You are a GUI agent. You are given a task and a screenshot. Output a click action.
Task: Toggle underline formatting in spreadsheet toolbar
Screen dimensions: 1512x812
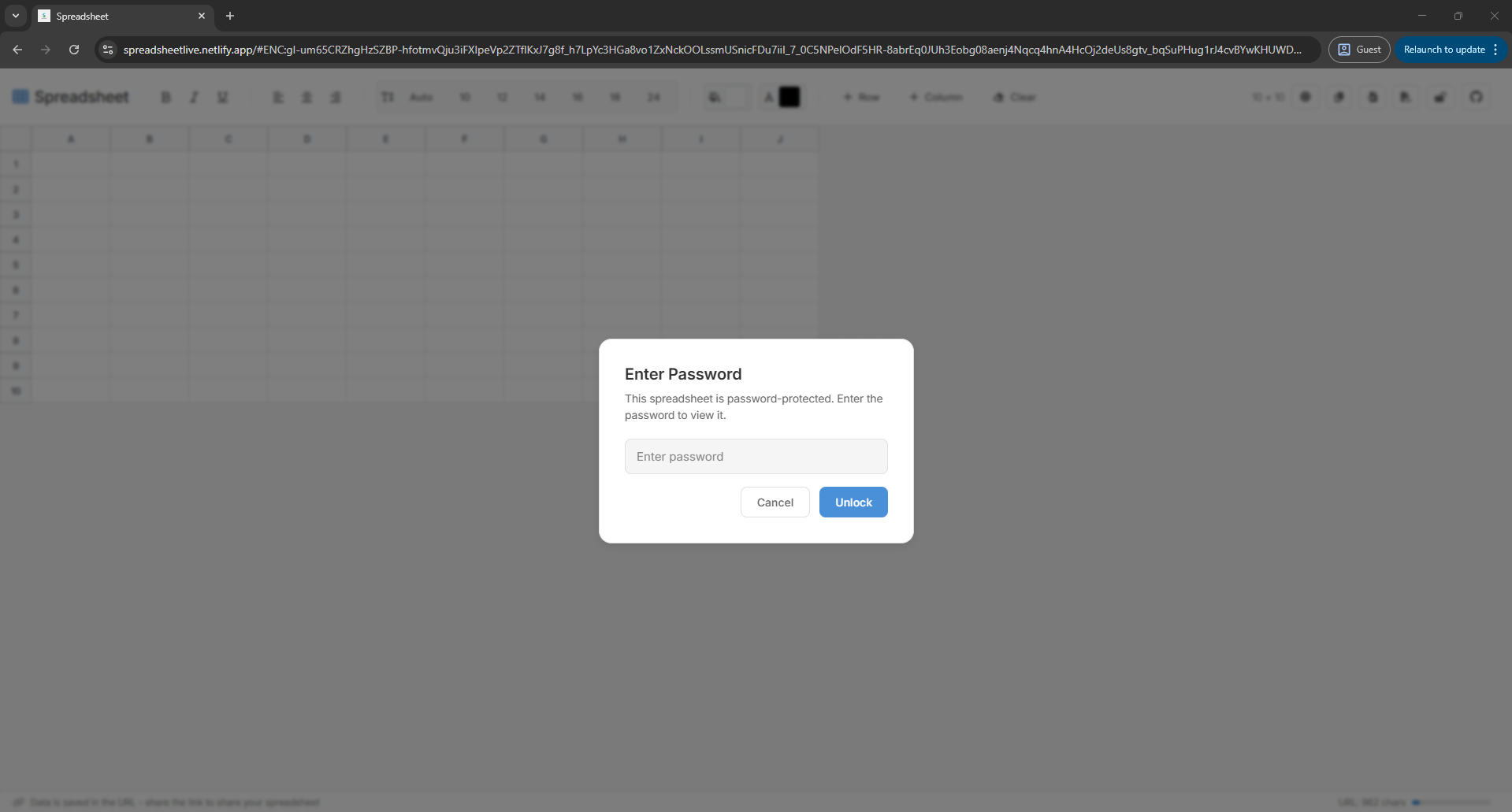pyautogui.click(x=222, y=97)
